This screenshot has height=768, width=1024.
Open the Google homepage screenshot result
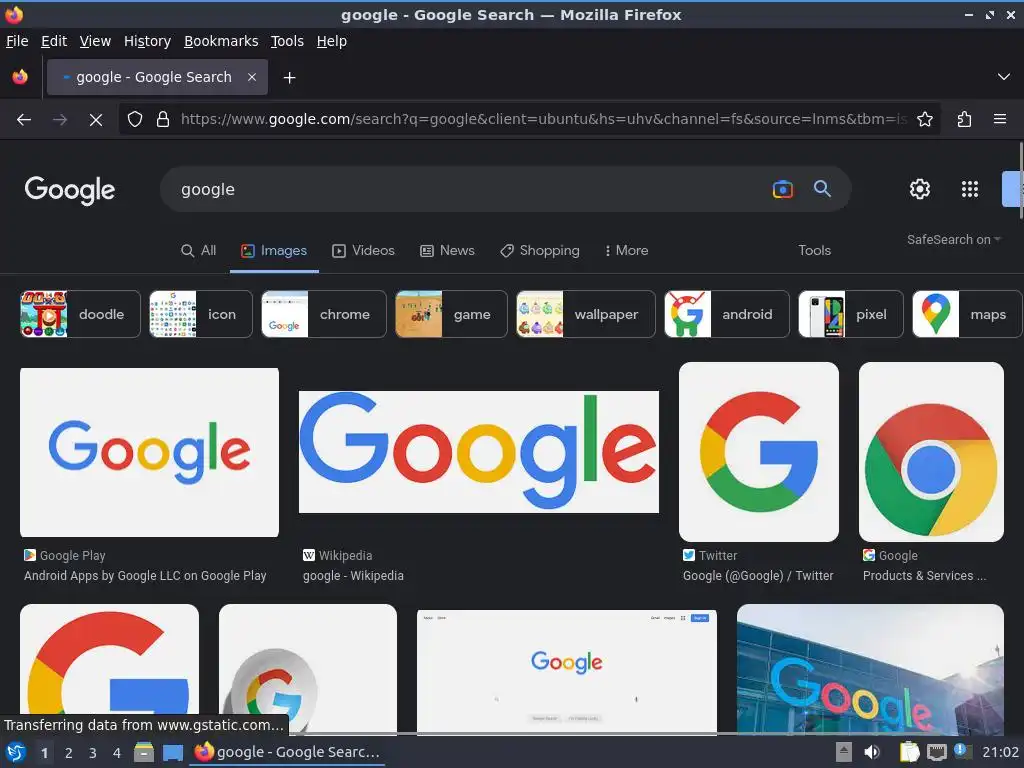click(x=567, y=671)
